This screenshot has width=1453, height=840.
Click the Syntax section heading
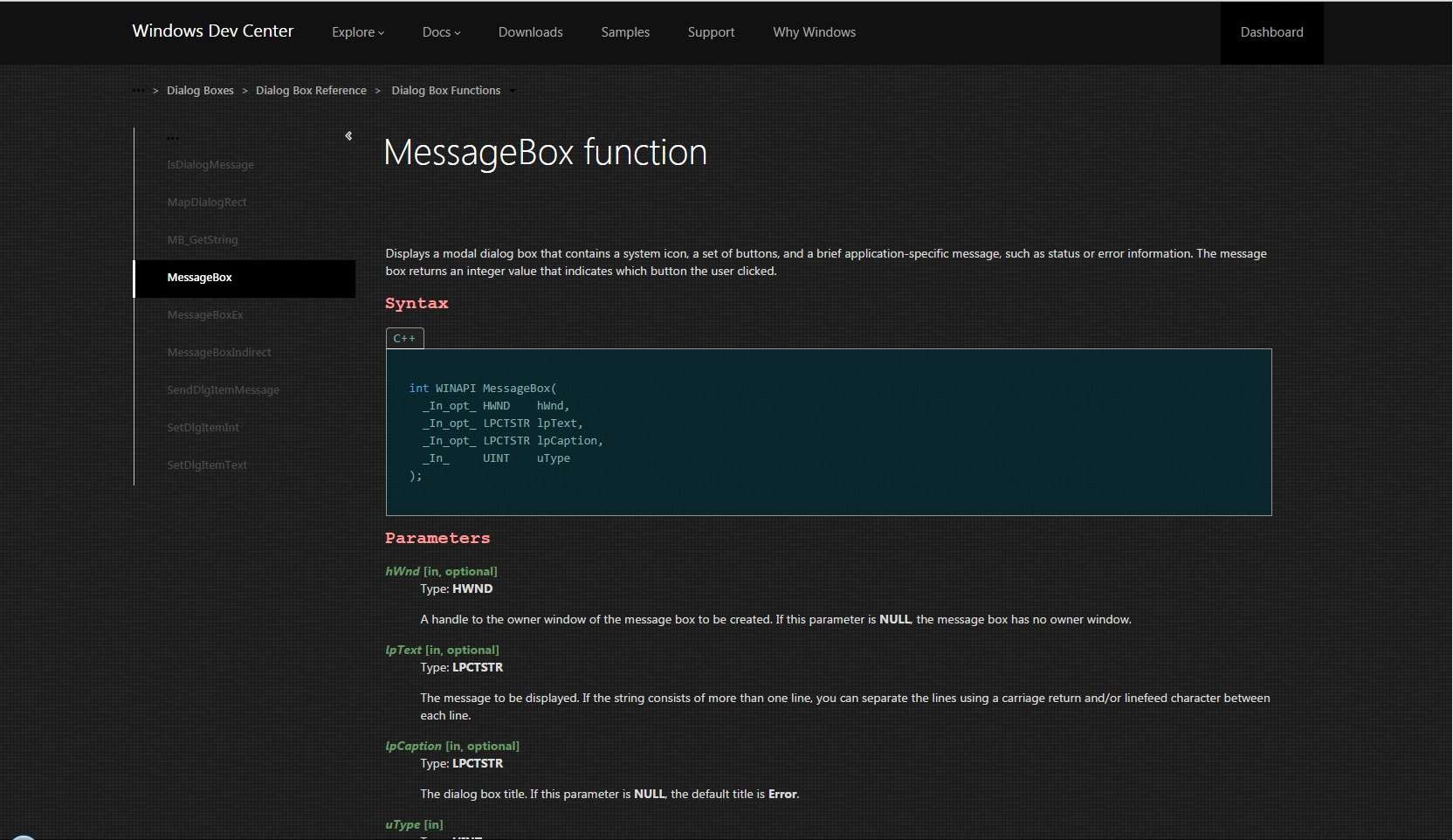point(417,303)
